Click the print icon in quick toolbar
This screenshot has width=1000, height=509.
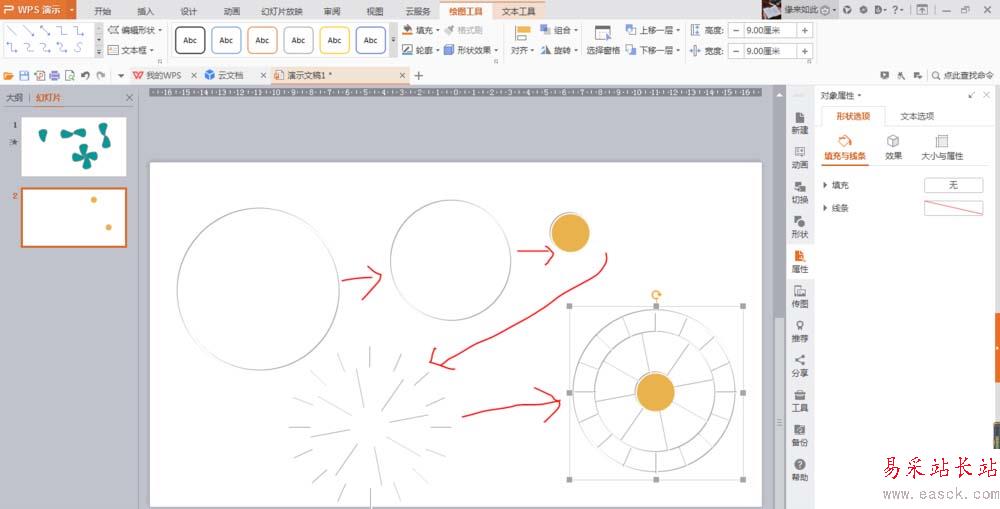[x=55, y=75]
